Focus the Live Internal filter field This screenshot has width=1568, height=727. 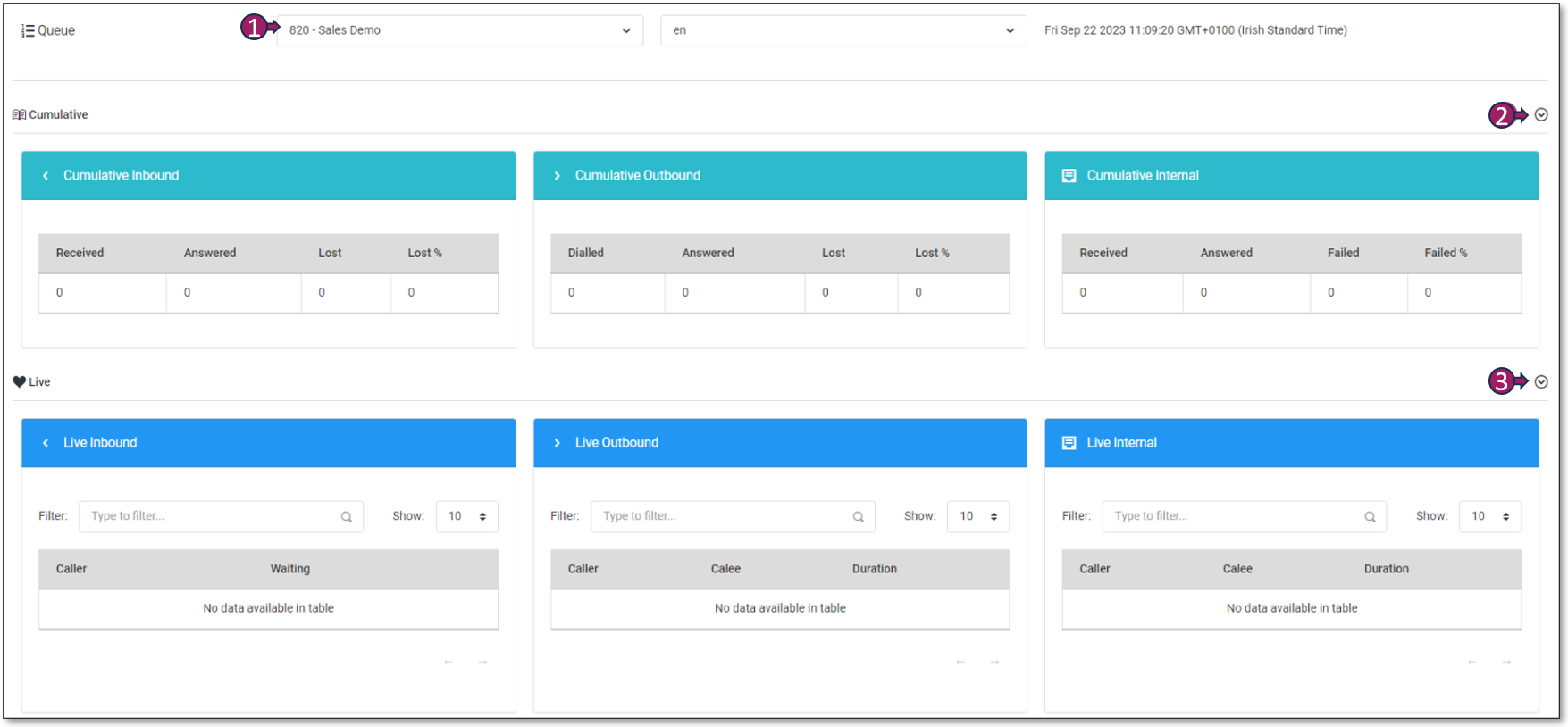pyautogui.click(x=1236, y=516)
